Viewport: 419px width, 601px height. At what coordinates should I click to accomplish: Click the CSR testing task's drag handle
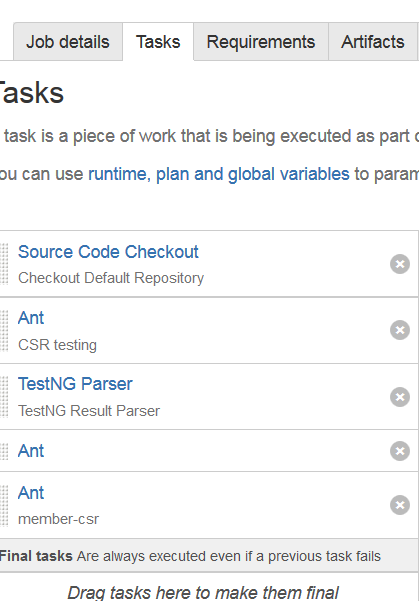pyautogui.click(x=4, y=330)
